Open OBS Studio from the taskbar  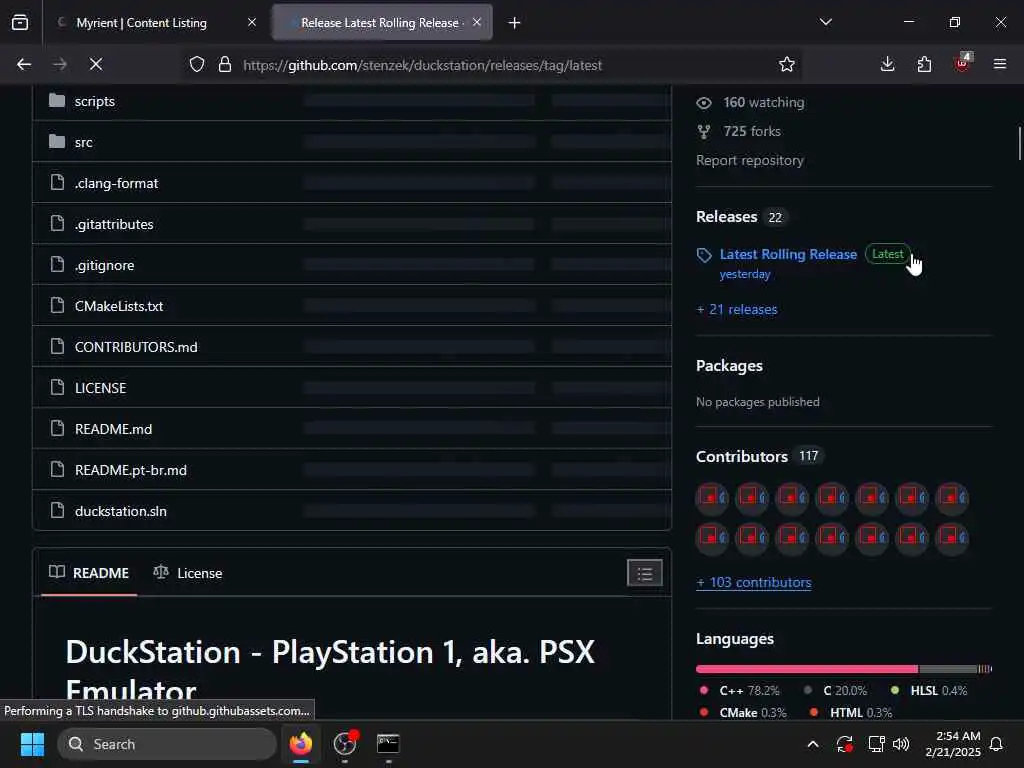[x=345, y=744]
